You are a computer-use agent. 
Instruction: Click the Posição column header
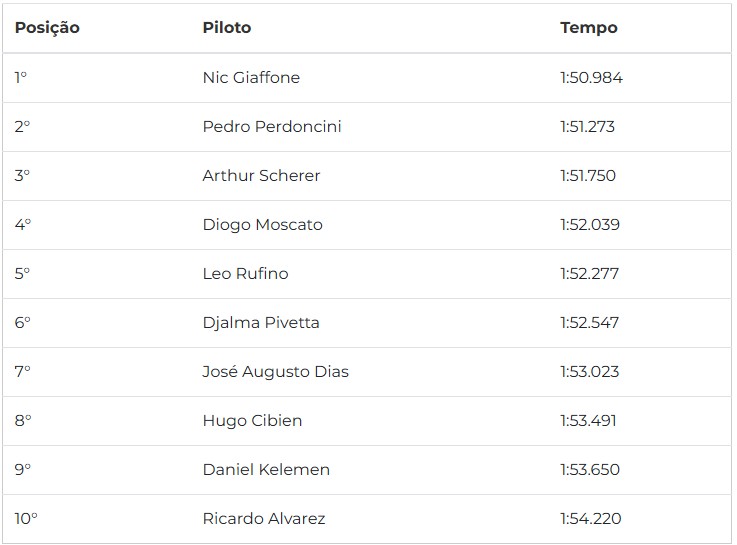47,28
